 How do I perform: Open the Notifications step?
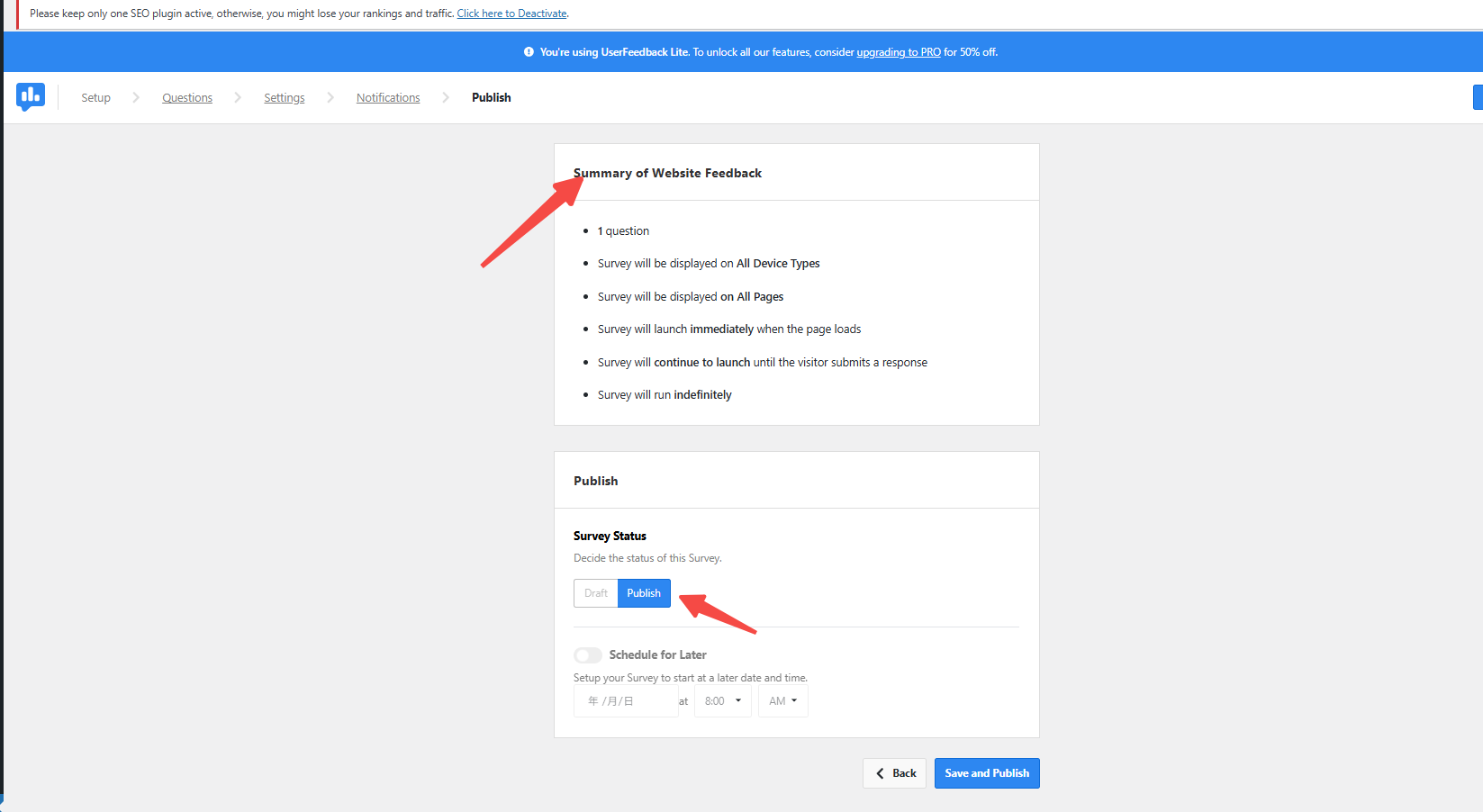387,97
